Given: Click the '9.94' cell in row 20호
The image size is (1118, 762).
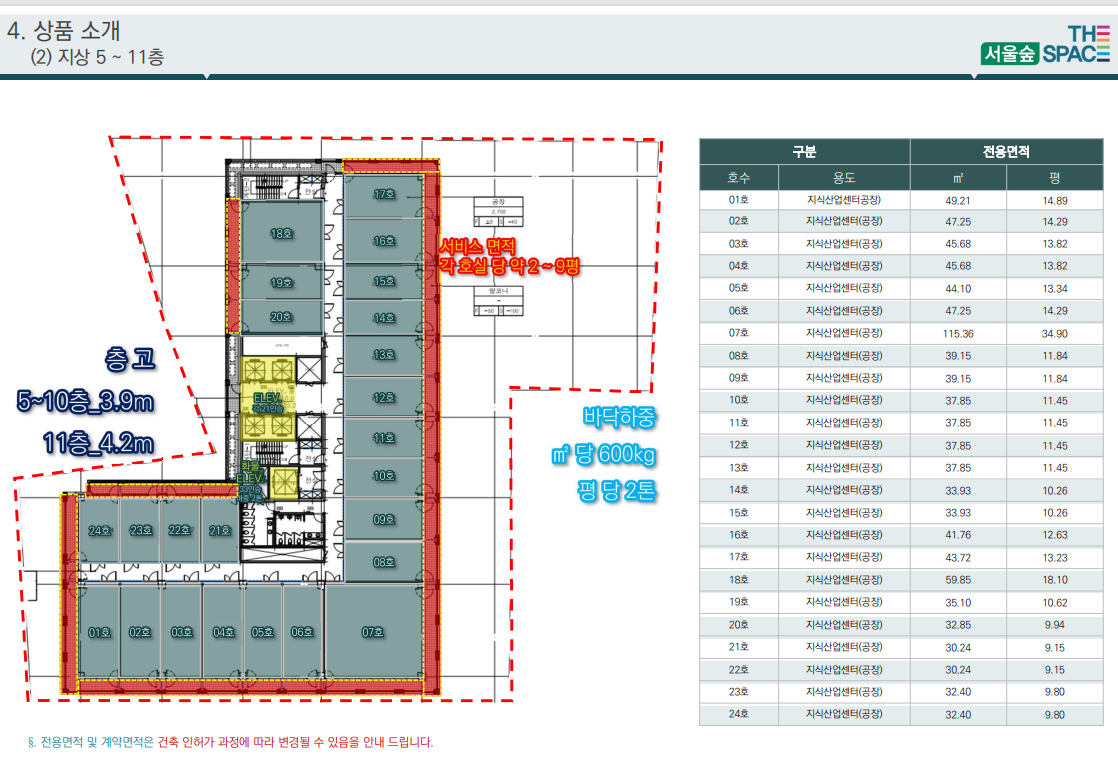Looking at the screenshot, I should [1055, 624].
